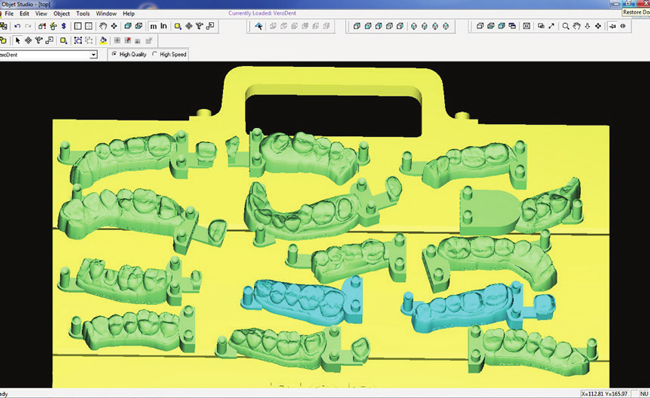Click the Restore Down window button
The height and width of the screenshot is (398, 650).
[x=628, y=3]
